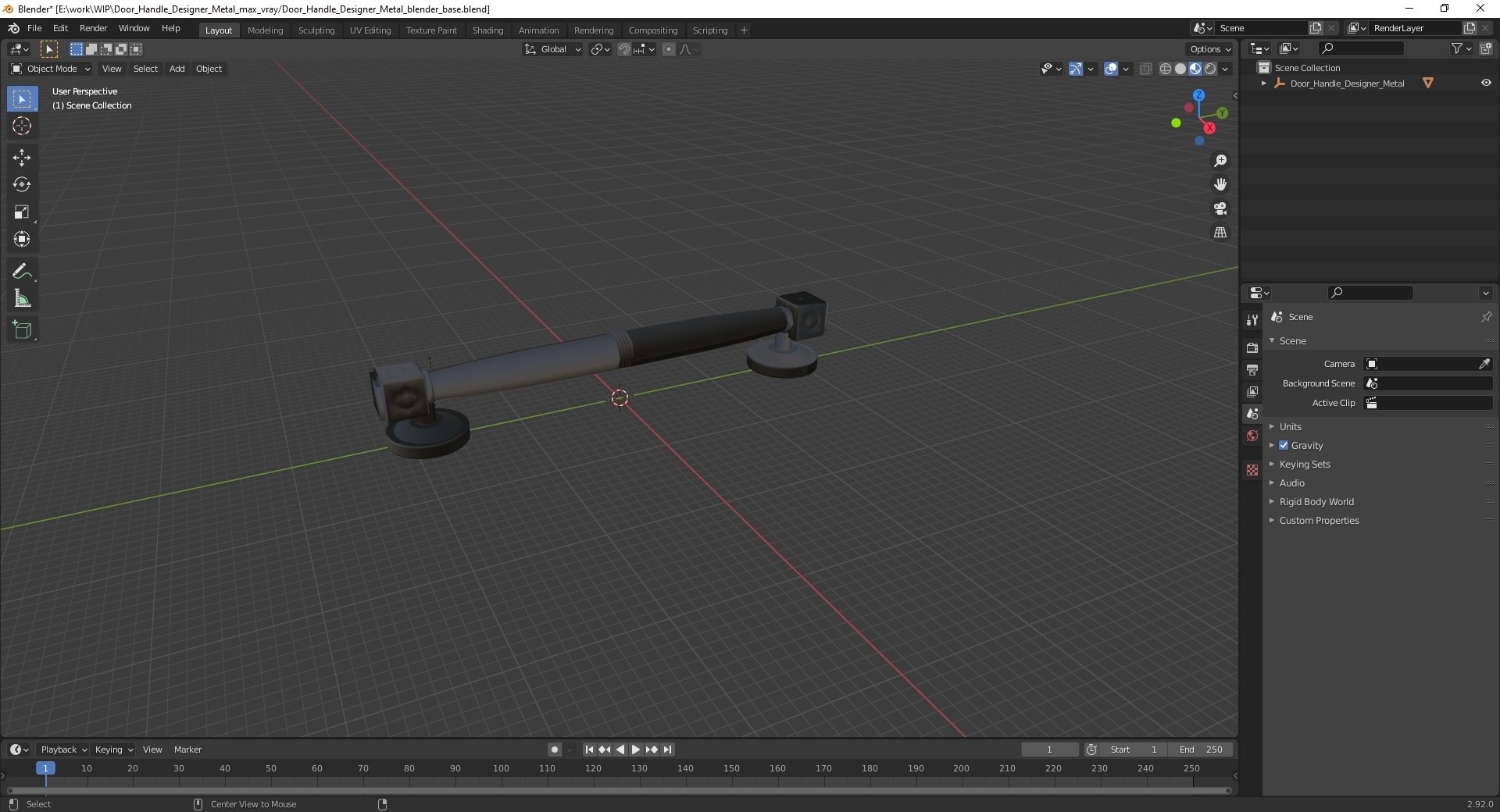Click the camera eyedropper icon

click(x=1484, y=364)
